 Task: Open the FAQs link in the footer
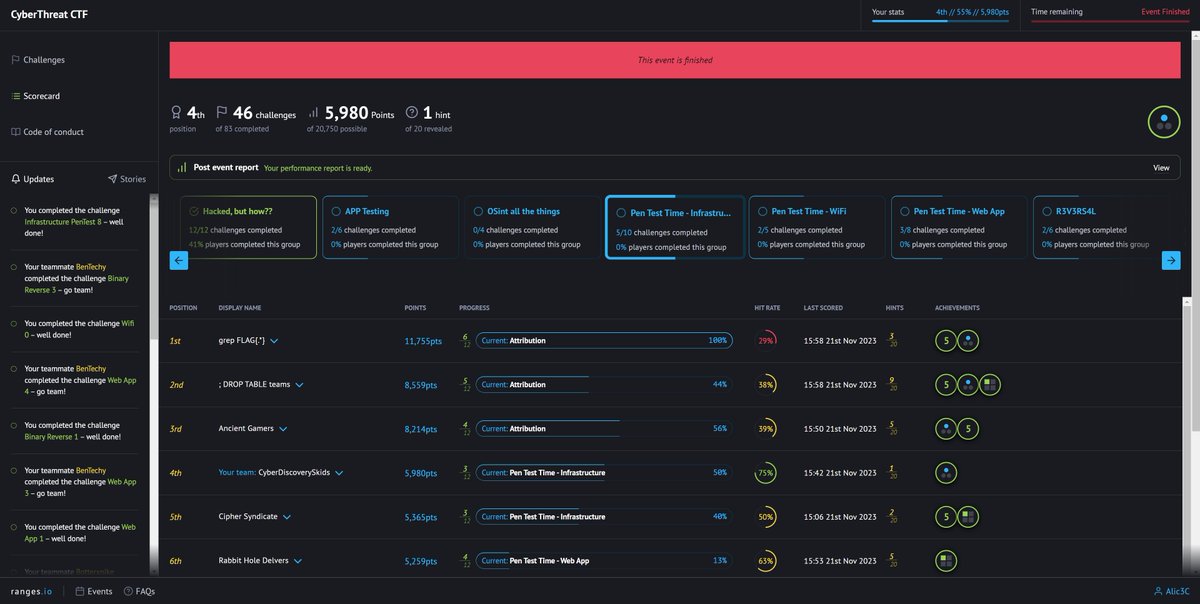pyautogui.click(x=139, y=592)
